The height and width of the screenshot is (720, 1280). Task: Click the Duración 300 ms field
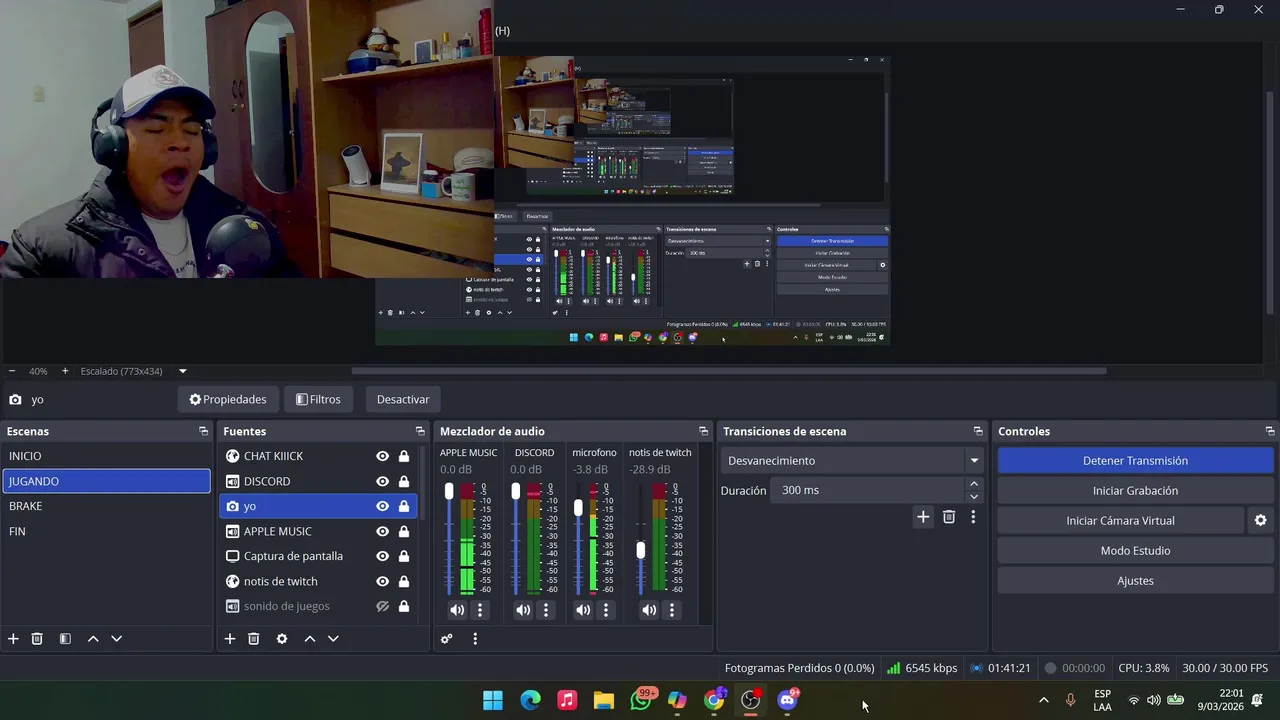point(868,490)
